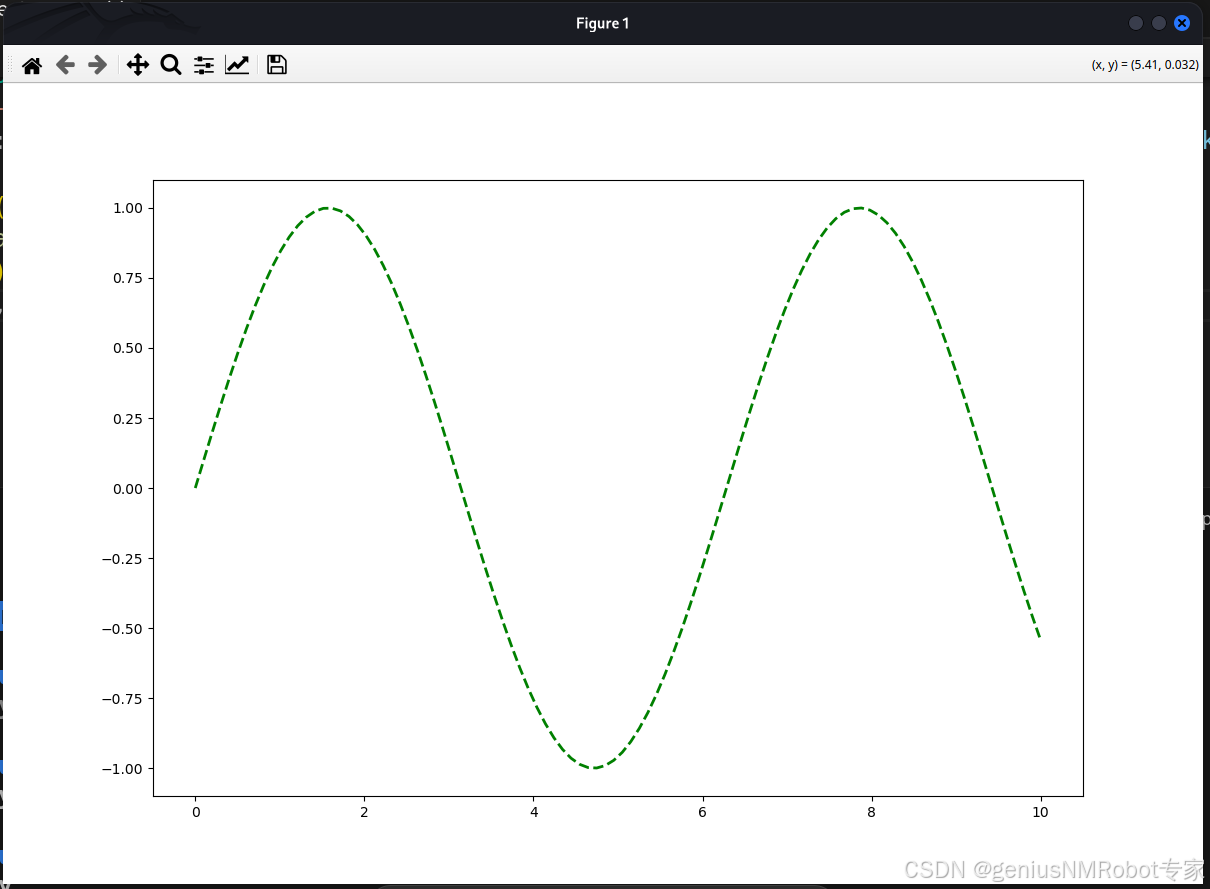Click the second peak of the sine curve

pos(860,208)
